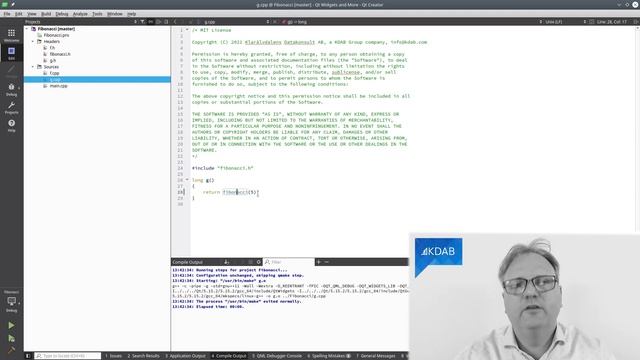Close the Projects side panel
640x360 pixels.
click(x=166, y=22)
